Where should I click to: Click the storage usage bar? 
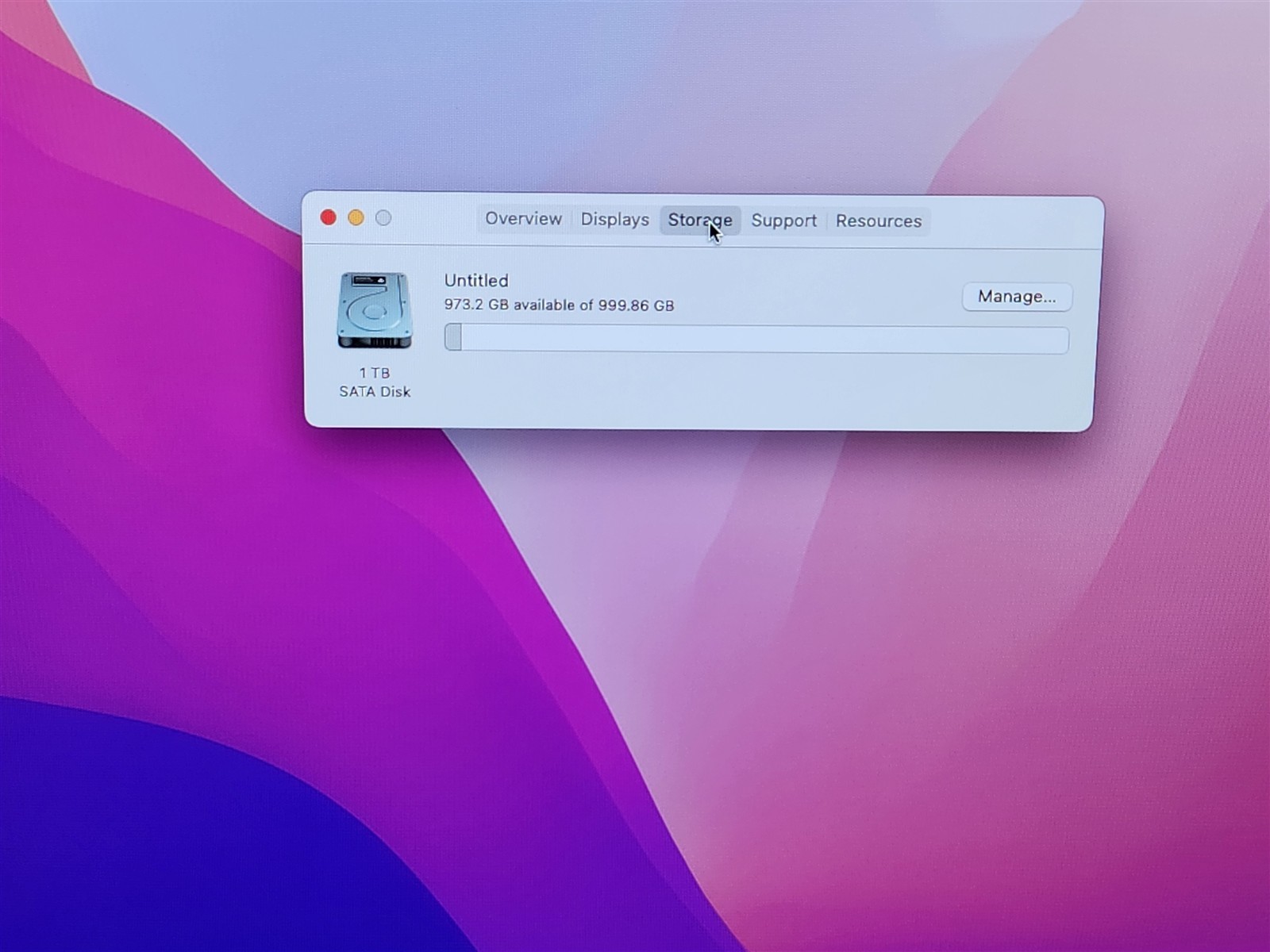click(x=756, y=339)
